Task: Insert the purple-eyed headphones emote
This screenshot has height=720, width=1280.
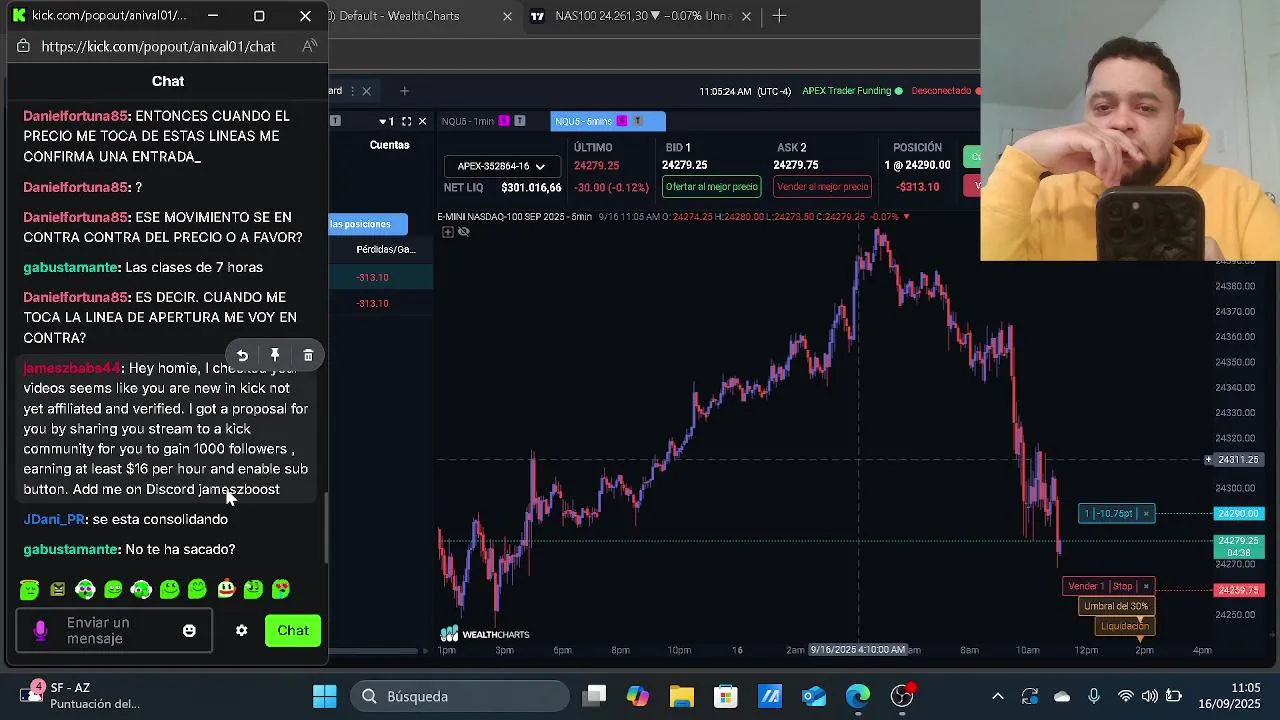Action: coord(85,589)
